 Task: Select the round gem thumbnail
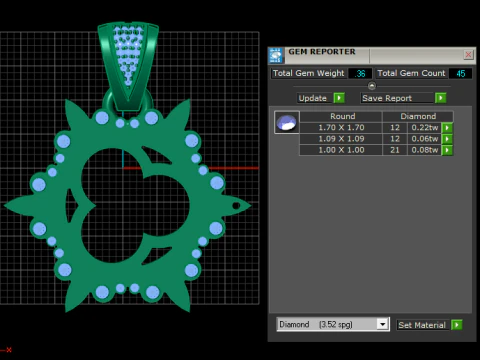[287, 122]
